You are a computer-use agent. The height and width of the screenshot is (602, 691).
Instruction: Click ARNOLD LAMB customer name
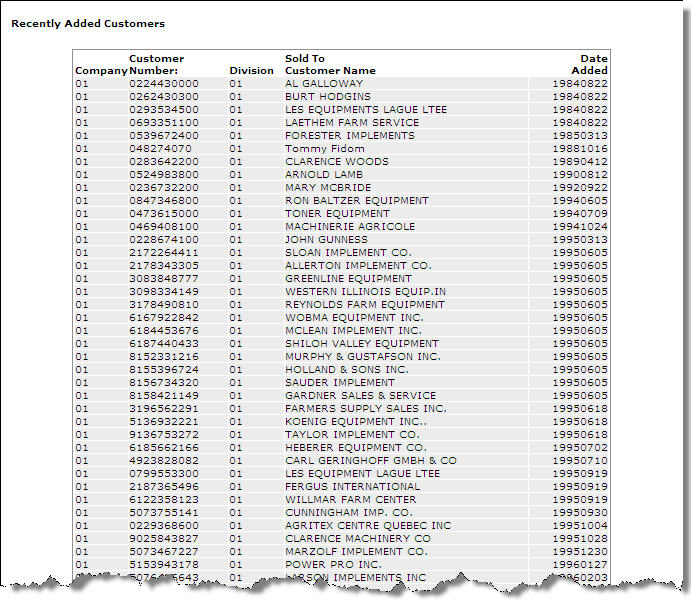[x=323, y=175]
